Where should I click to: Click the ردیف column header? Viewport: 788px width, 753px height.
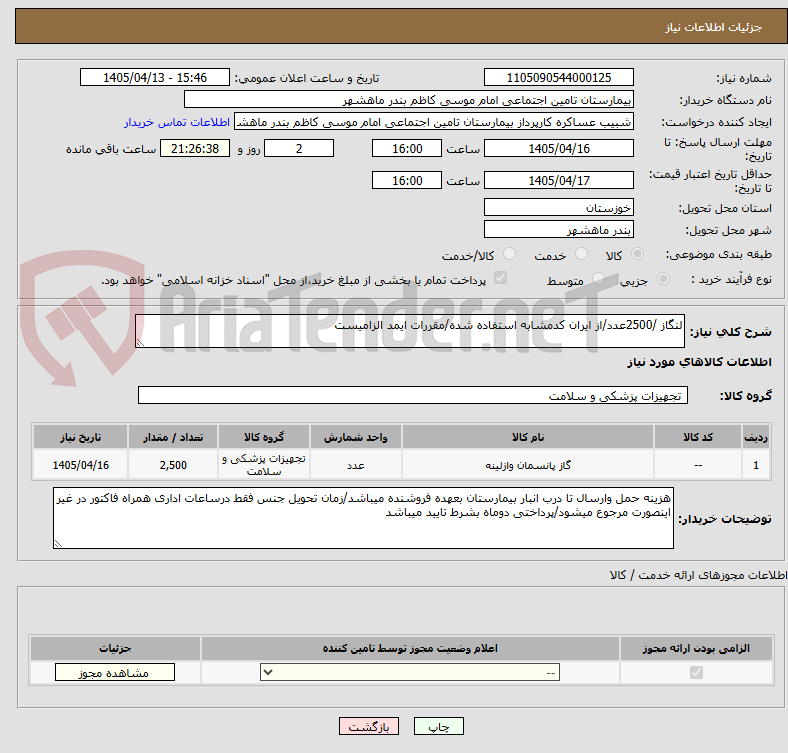[x=756, y=437]
